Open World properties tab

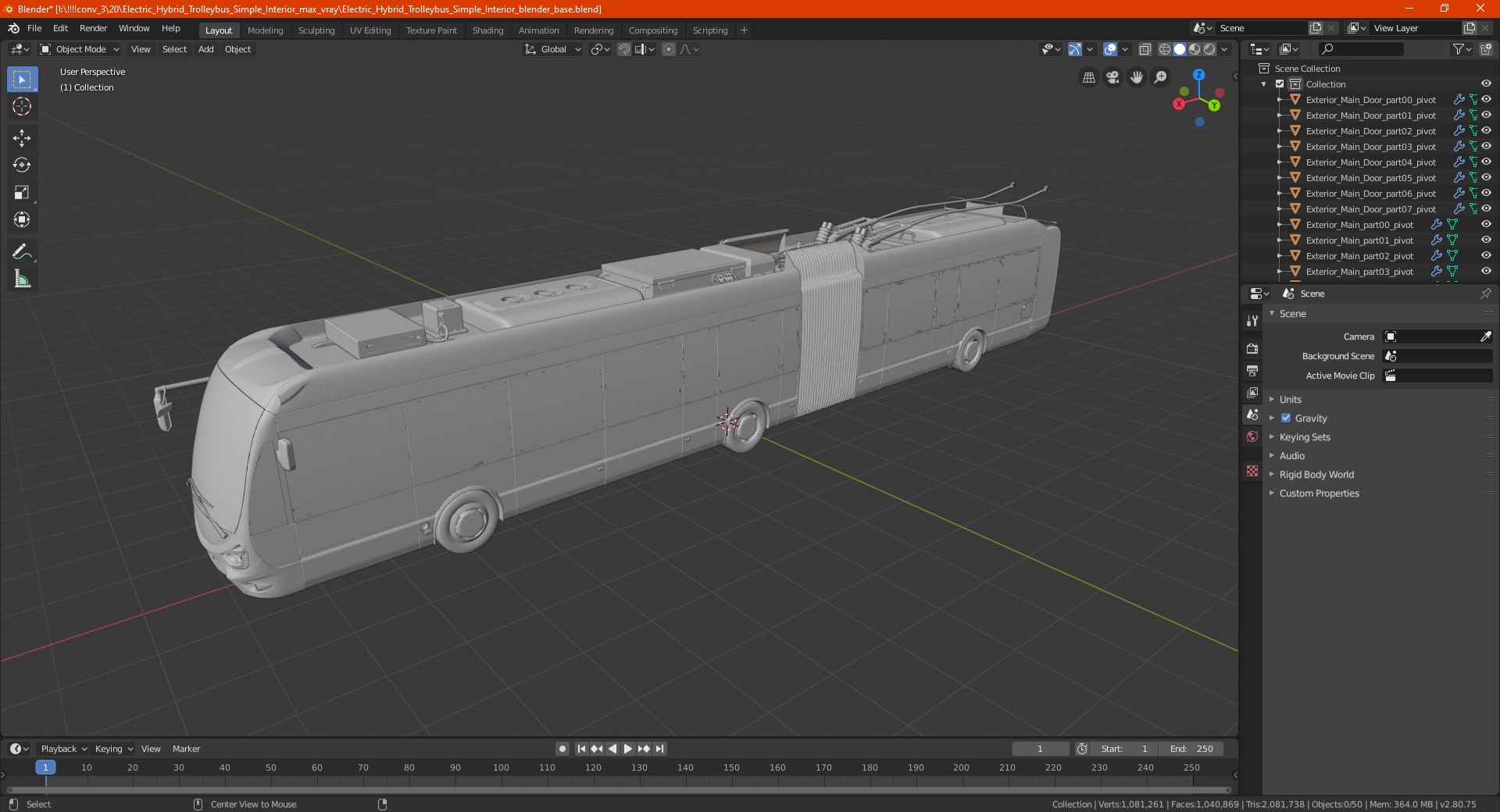click(1252, 436)
